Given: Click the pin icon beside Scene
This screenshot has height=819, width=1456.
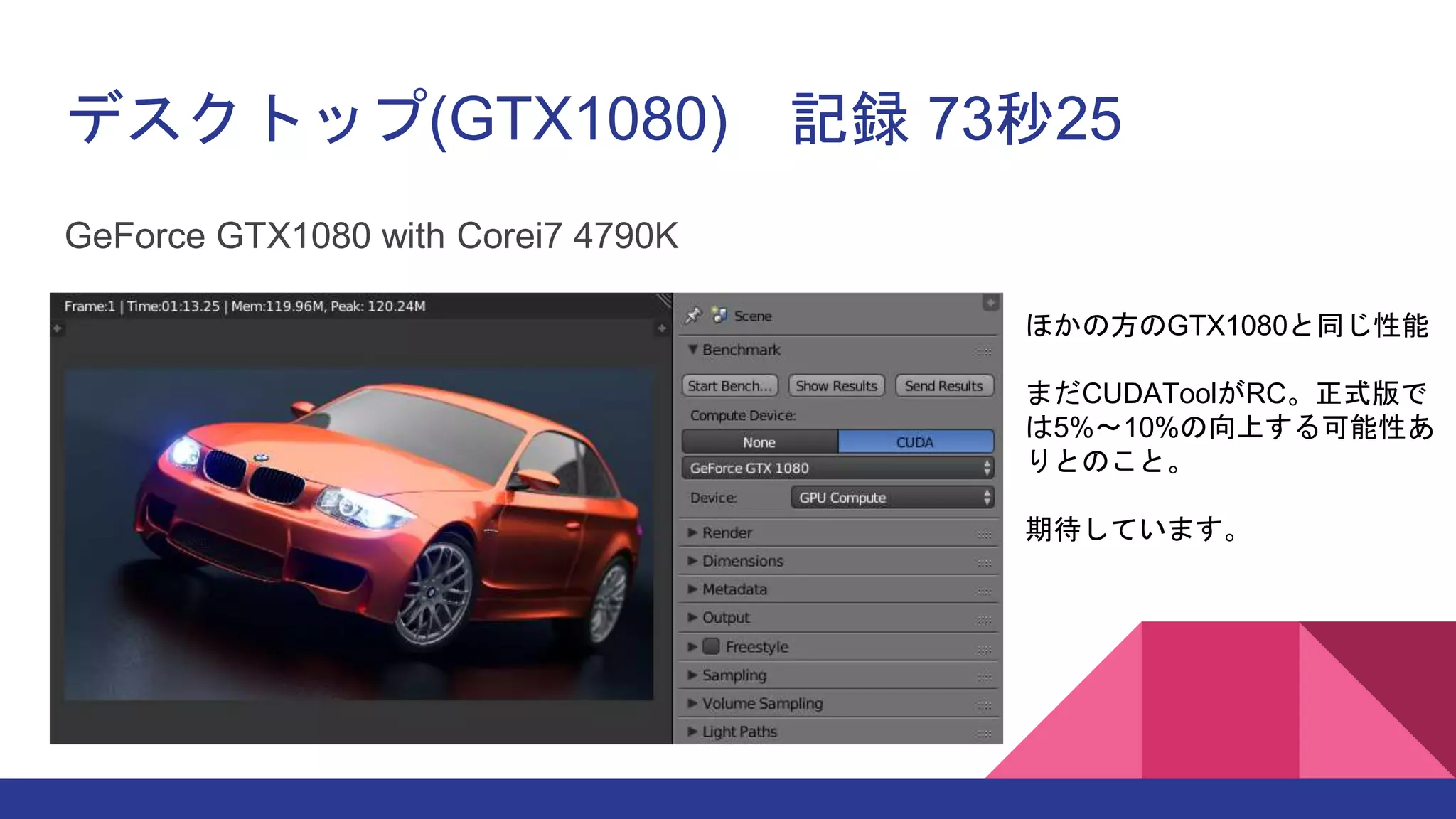Looking at the screenshot, I should (x=693, y=316).
